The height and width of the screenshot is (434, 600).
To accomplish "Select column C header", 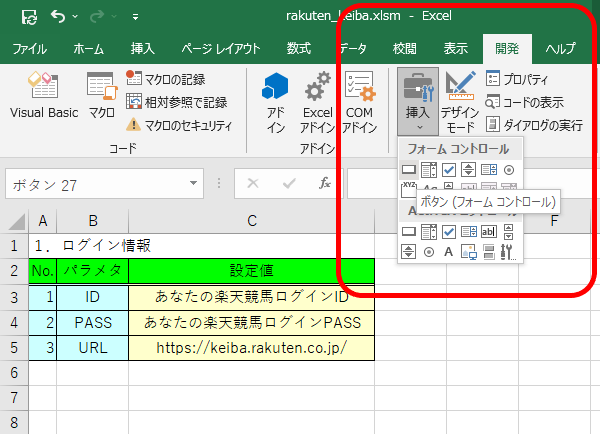I will pyautogui.click(x=251, y=221).
